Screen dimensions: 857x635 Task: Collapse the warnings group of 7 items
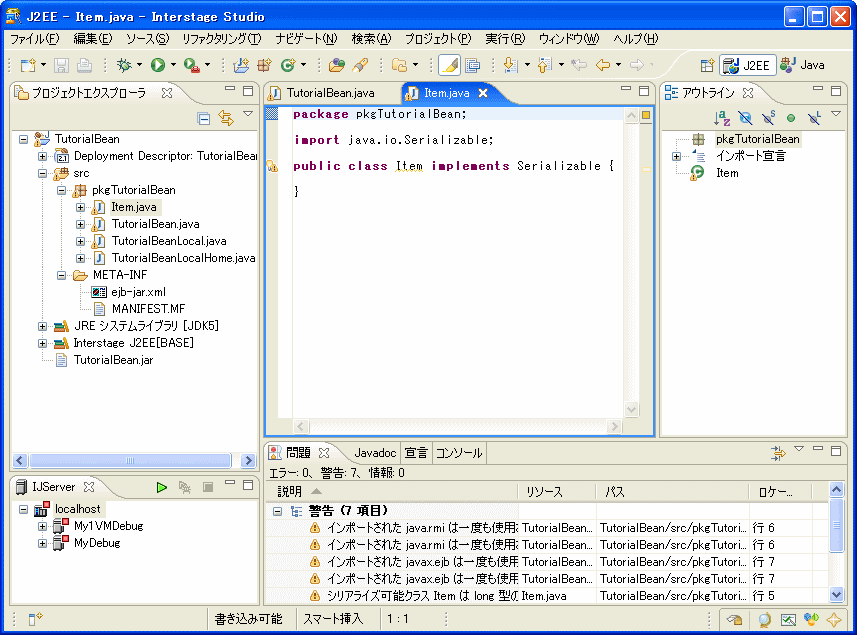click(x=278, y=511)
